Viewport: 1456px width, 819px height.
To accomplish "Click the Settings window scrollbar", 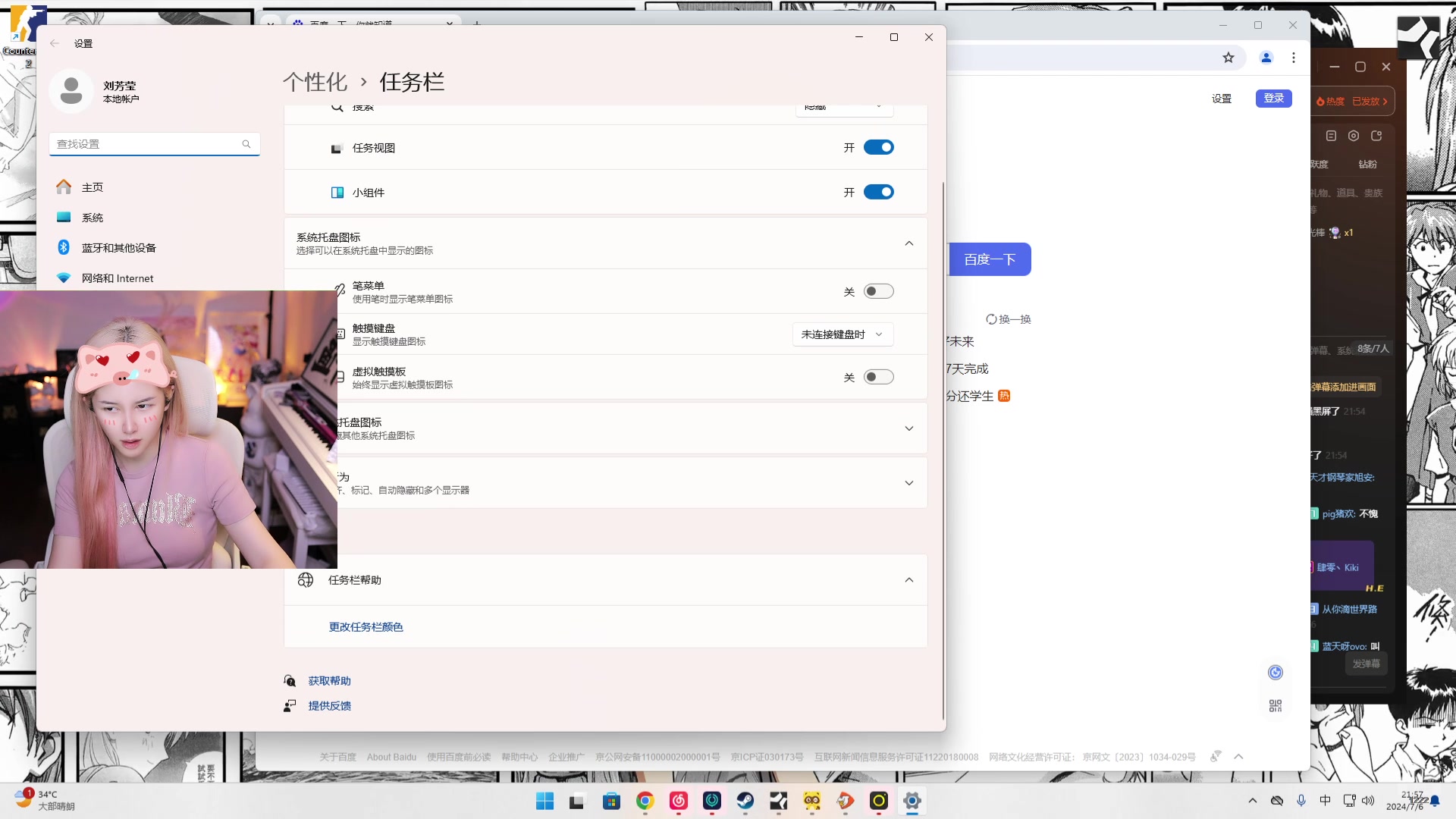I will pyautogui.click(x=943, y=450).
